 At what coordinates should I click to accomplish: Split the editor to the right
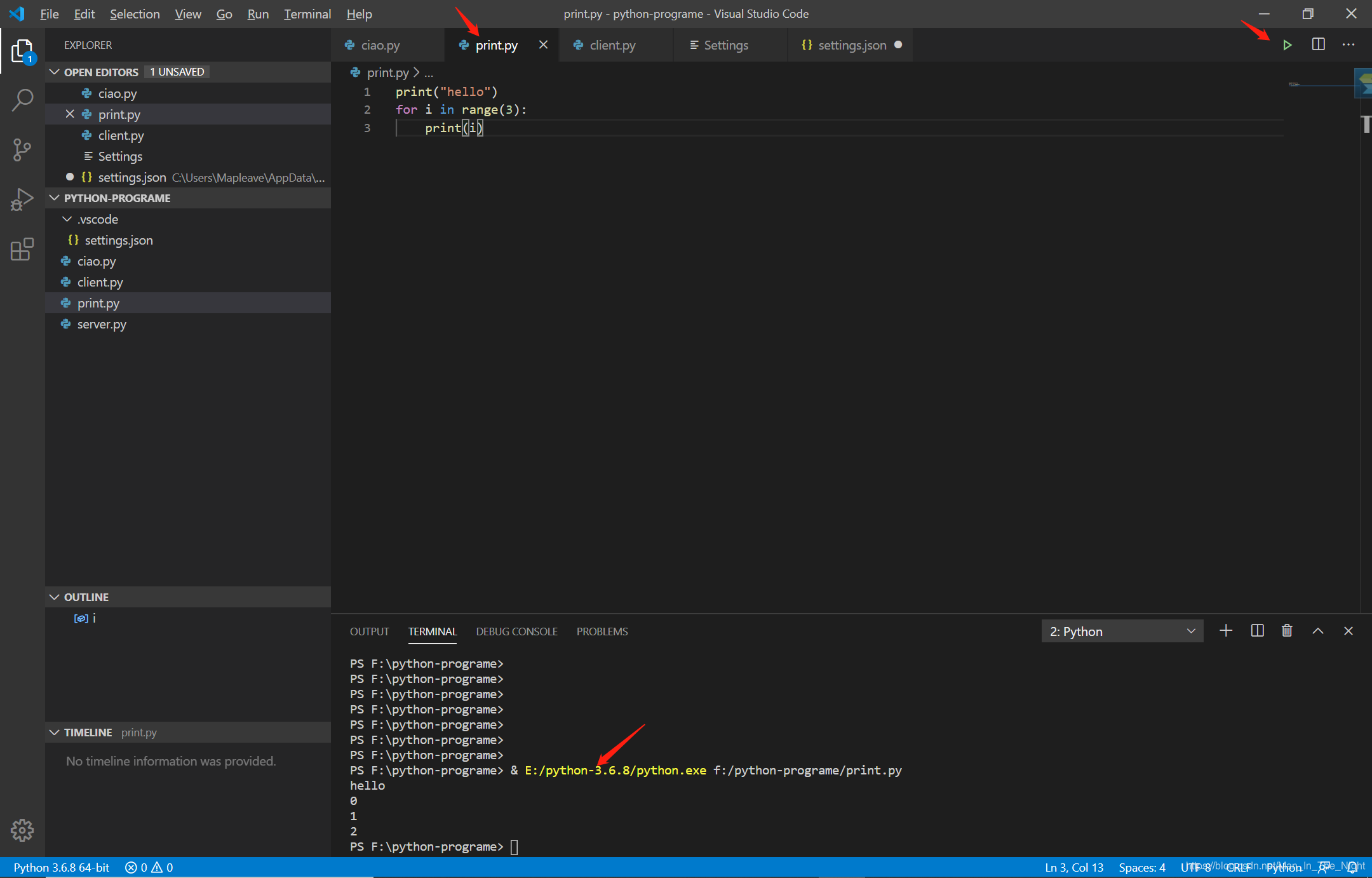click(x=1318, y=44)
